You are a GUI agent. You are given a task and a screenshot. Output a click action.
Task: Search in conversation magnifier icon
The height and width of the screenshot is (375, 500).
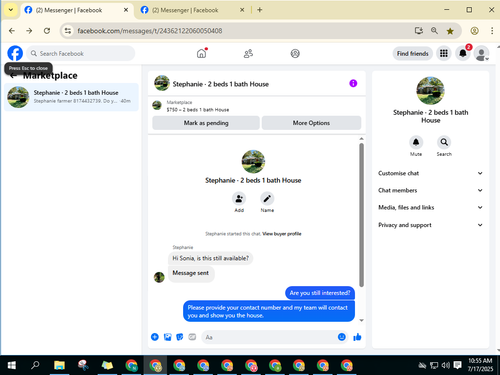444,142
